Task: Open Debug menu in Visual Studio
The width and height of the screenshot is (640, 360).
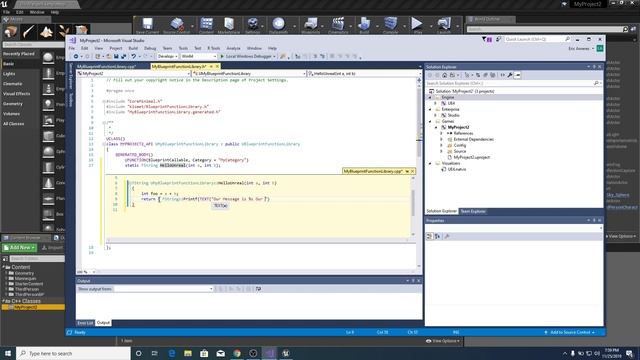Action: [x=150, y=48]
